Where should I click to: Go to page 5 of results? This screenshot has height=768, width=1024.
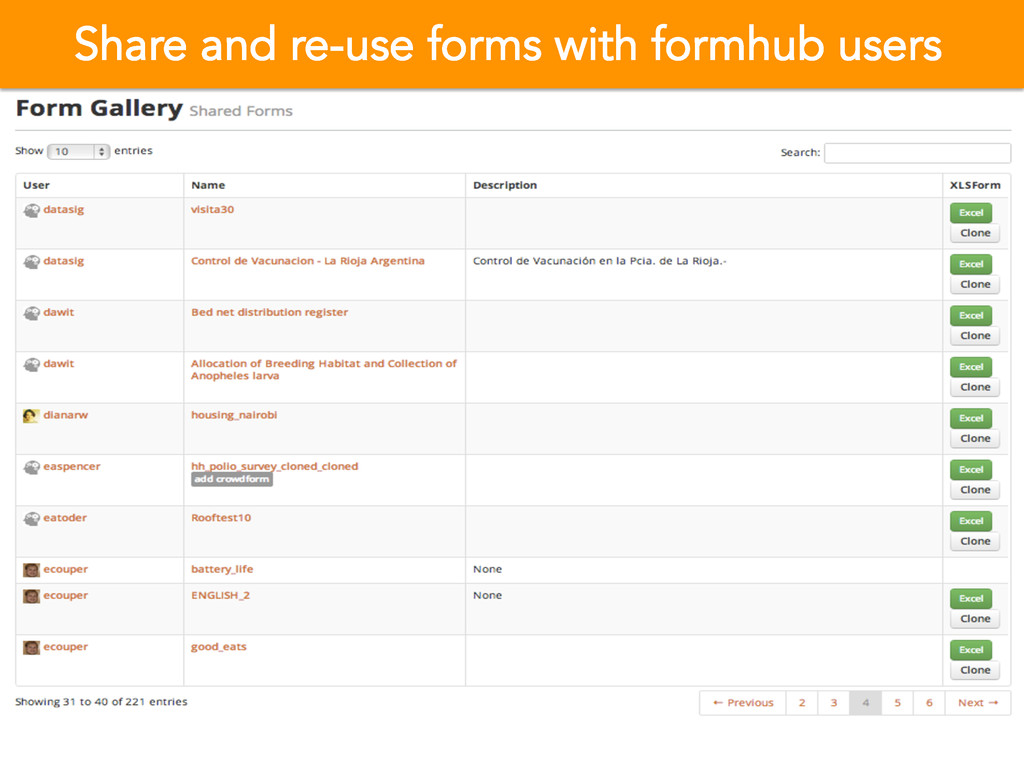[x=897, y=703]
